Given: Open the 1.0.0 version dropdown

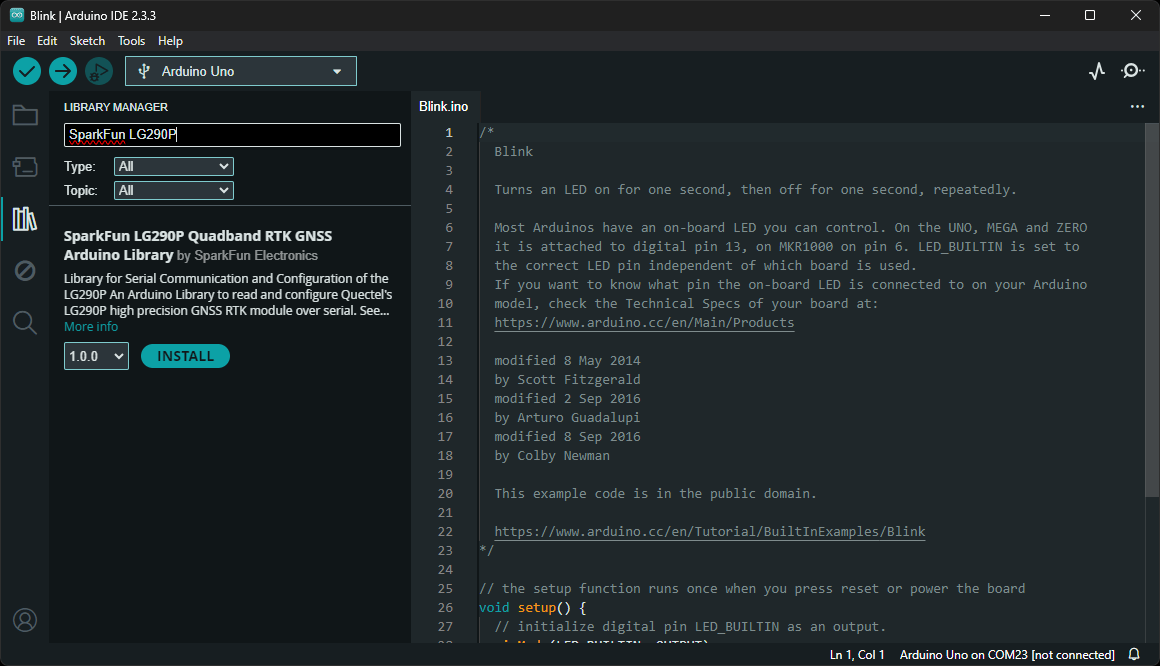Looking at the screenshot, I should tap(96, 356).
